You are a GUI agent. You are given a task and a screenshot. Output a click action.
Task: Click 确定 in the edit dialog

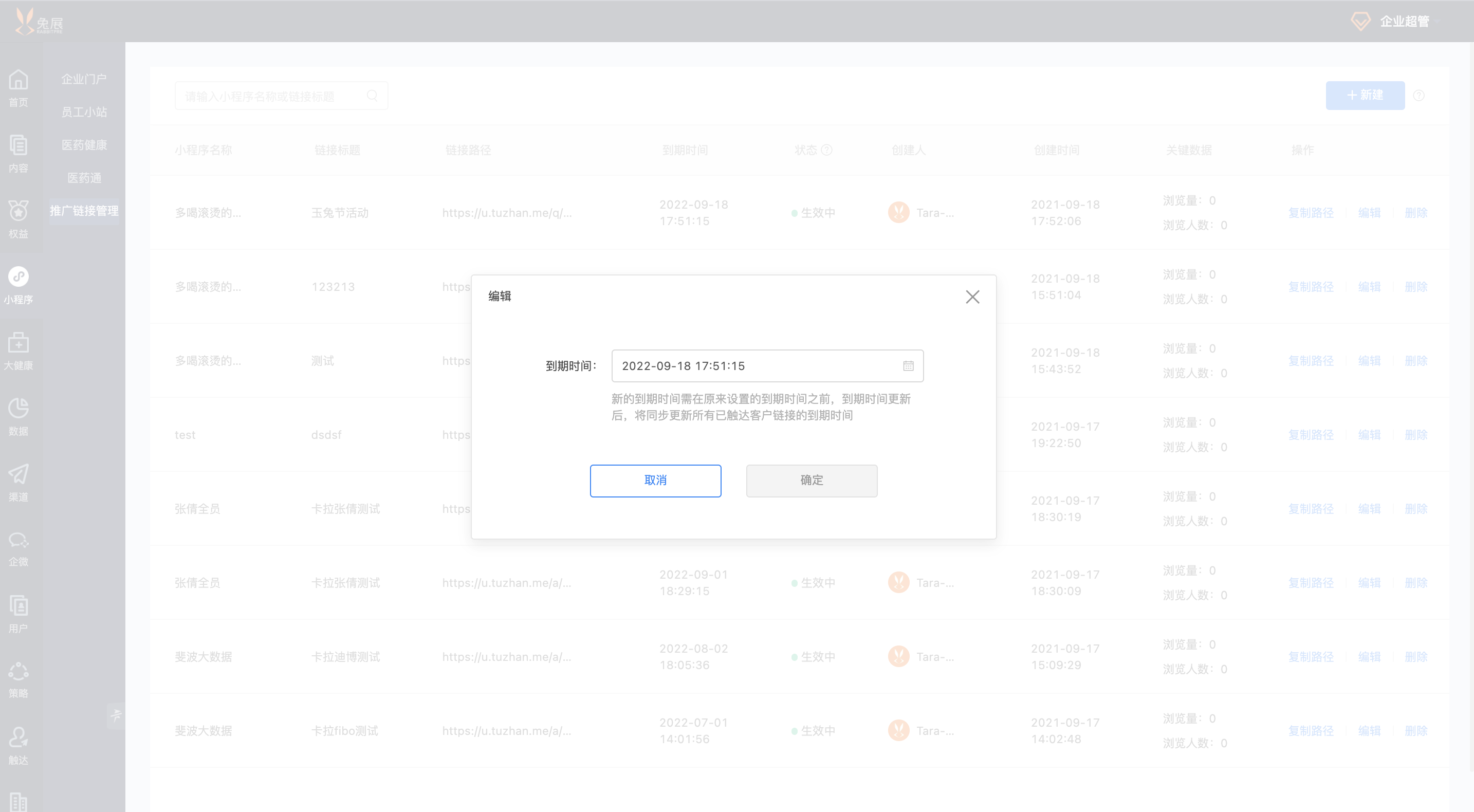pyautogui.click(x=812, y=481)
